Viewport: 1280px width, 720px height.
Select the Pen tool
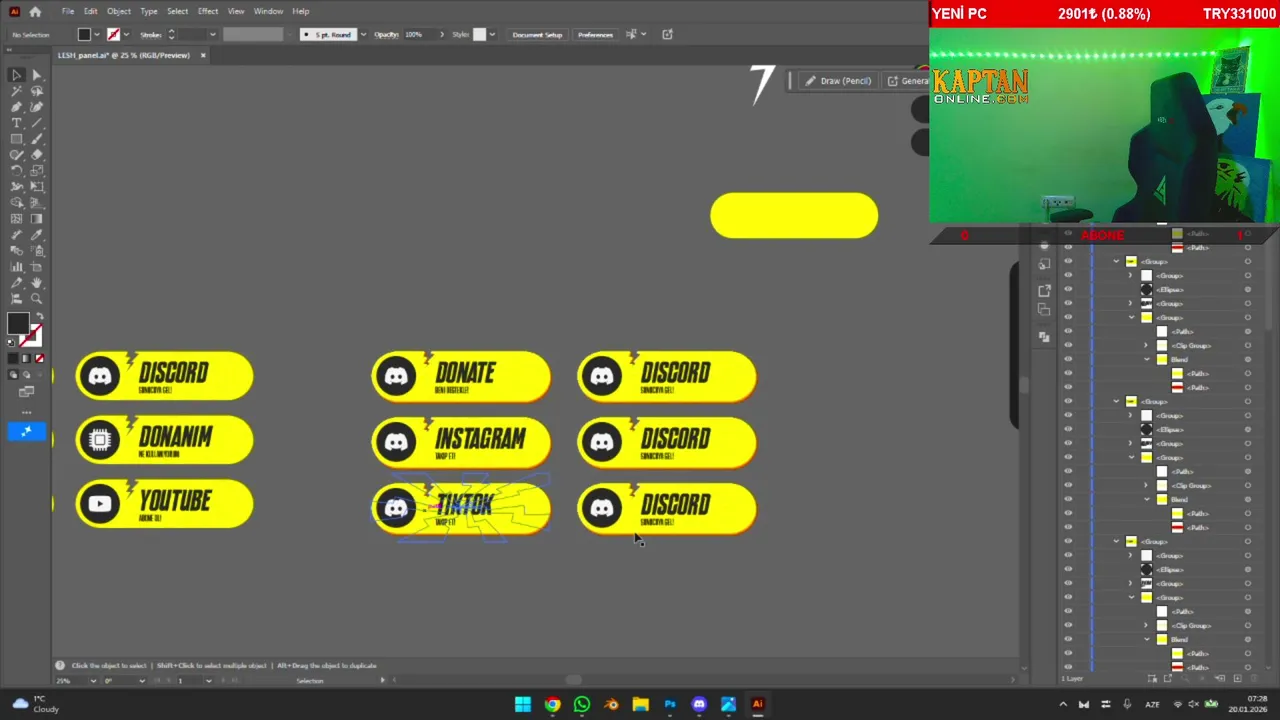(x=17, y=107)
